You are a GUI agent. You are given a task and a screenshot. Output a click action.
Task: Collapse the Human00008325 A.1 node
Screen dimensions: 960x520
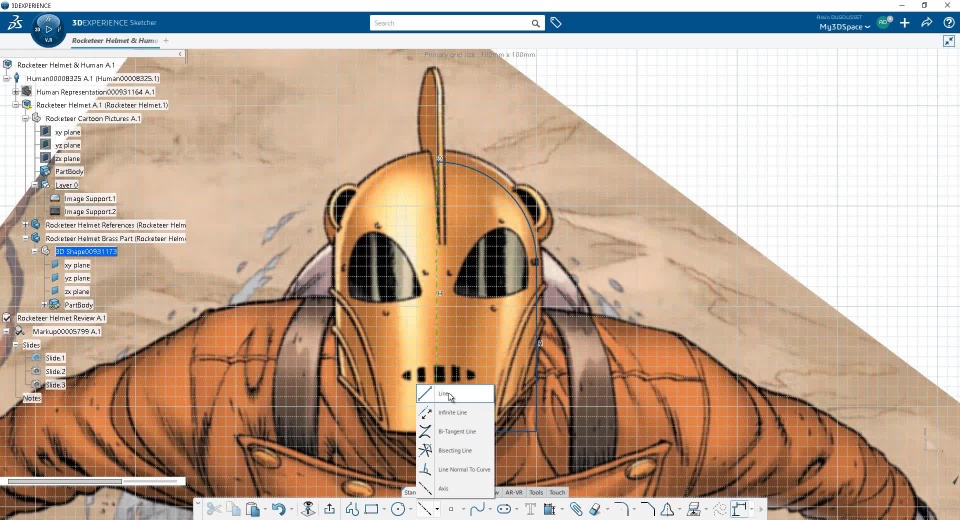point(7,78)
